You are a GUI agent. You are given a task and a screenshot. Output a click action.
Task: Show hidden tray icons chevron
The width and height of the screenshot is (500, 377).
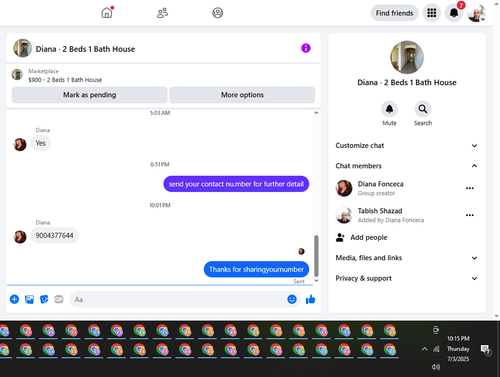pos(424,349)
